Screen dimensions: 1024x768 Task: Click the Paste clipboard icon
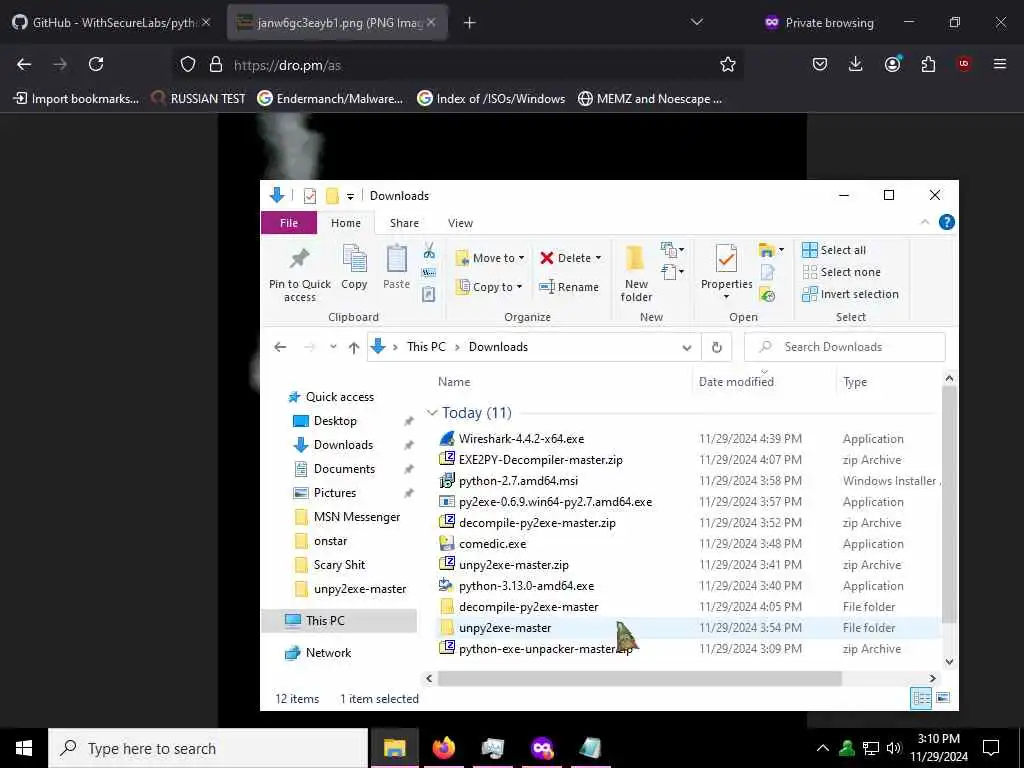[396, 258]
